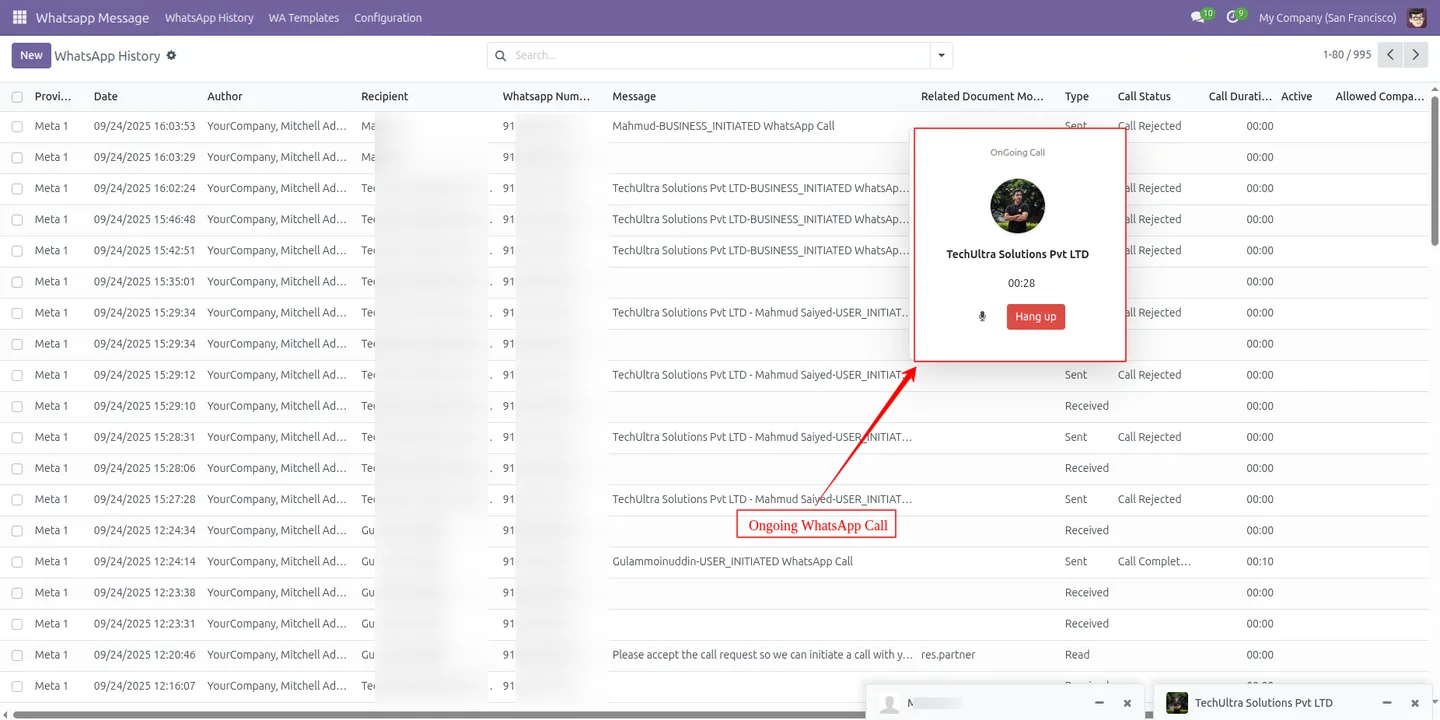Open the WhatsApp History menu

[x=209, y=18]
